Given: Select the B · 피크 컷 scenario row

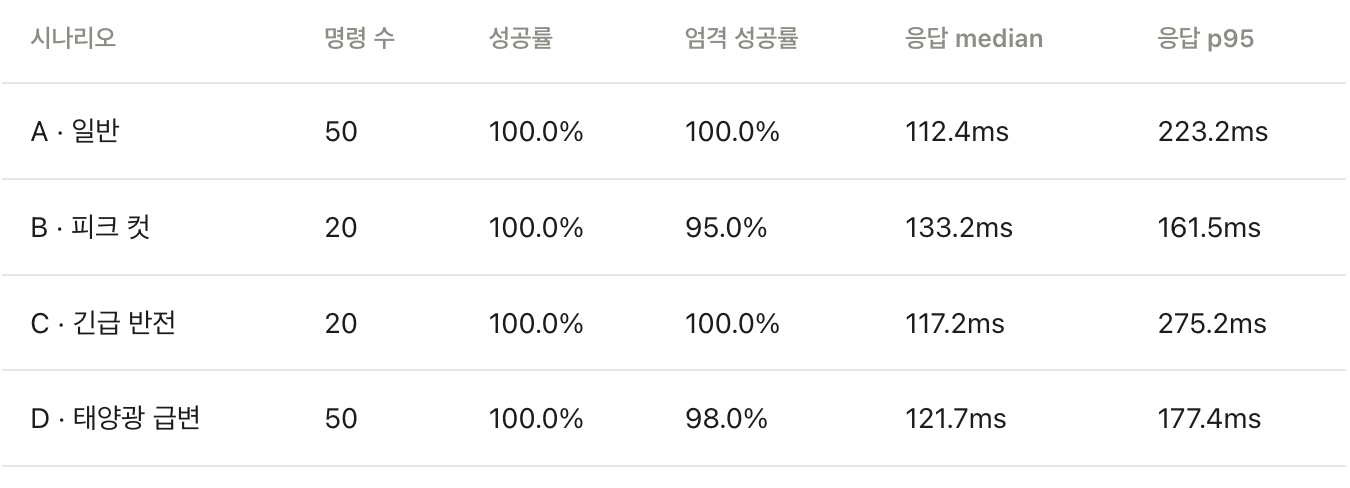Looking at the screenshot, I should pyautogui.click(x=674, y=227).
